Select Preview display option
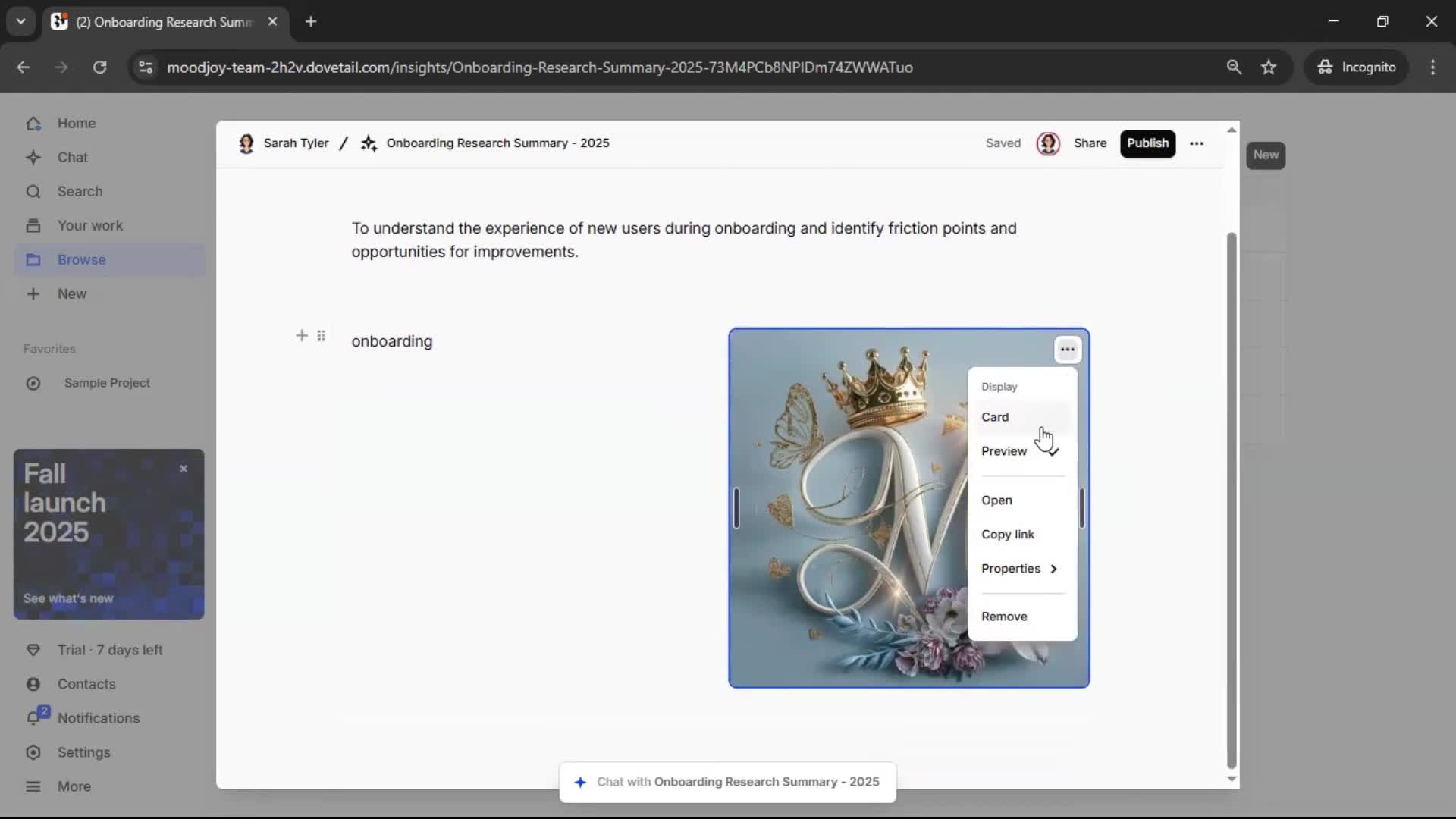 point(1003,451)
